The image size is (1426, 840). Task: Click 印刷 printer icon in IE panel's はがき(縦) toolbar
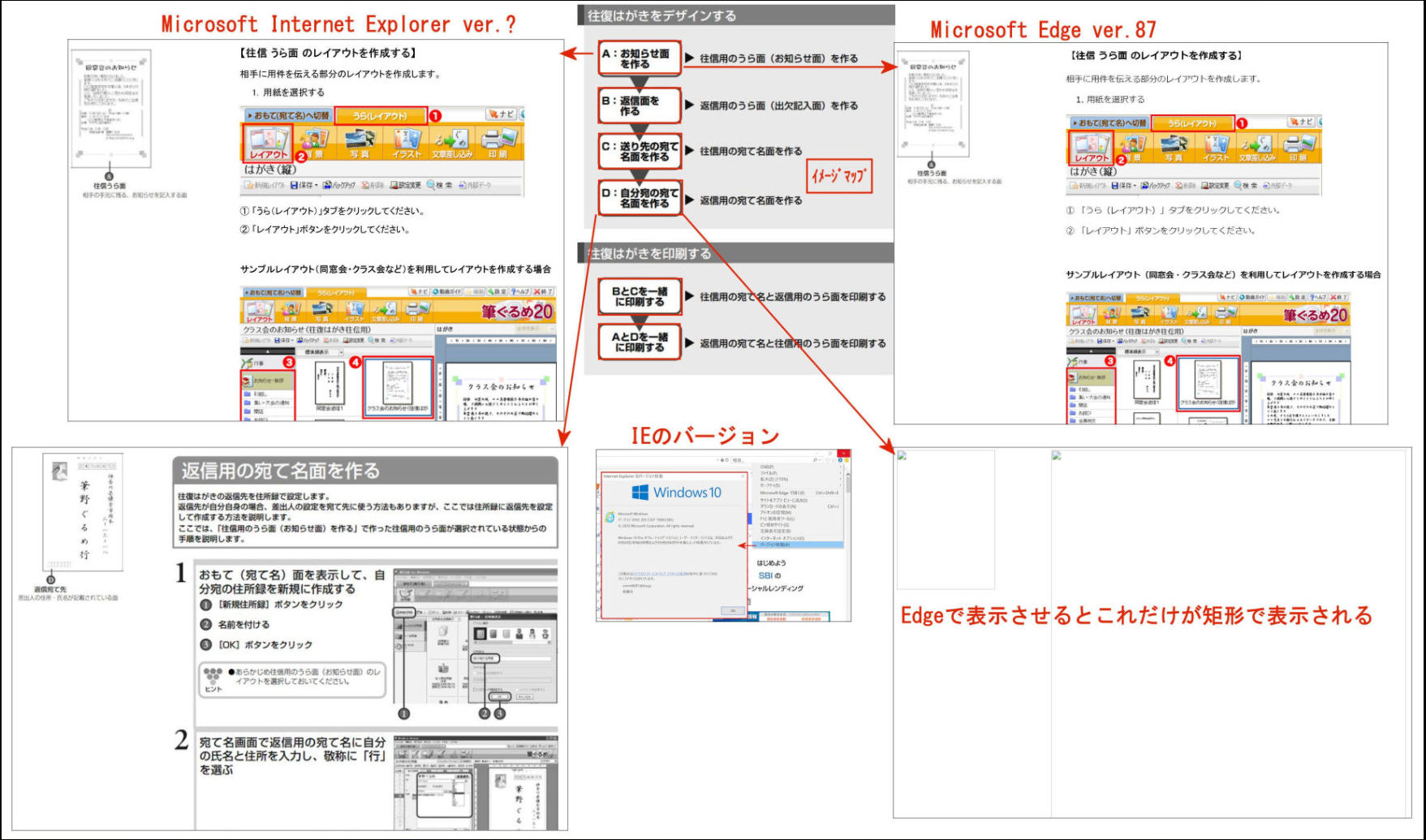(x=498, y=143)
